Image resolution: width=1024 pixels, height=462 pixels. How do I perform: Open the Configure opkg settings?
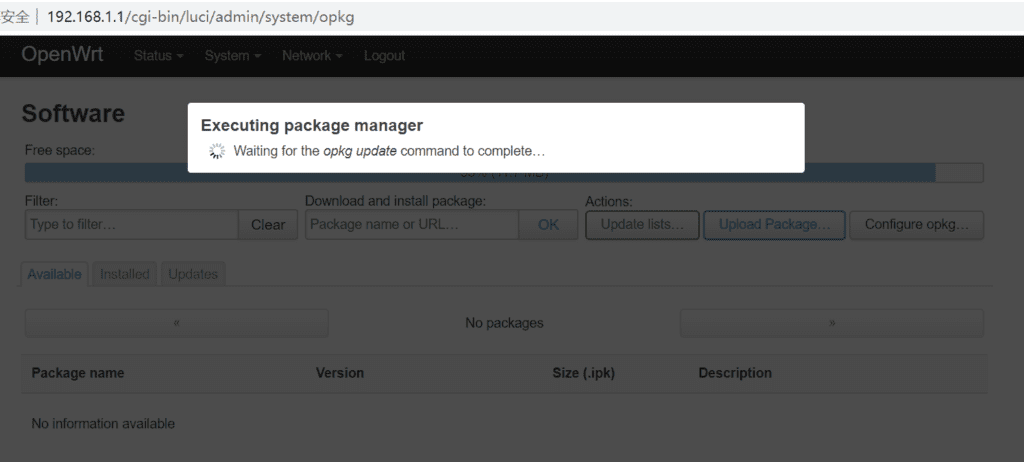pyautogui.click(x=917, y=225)
